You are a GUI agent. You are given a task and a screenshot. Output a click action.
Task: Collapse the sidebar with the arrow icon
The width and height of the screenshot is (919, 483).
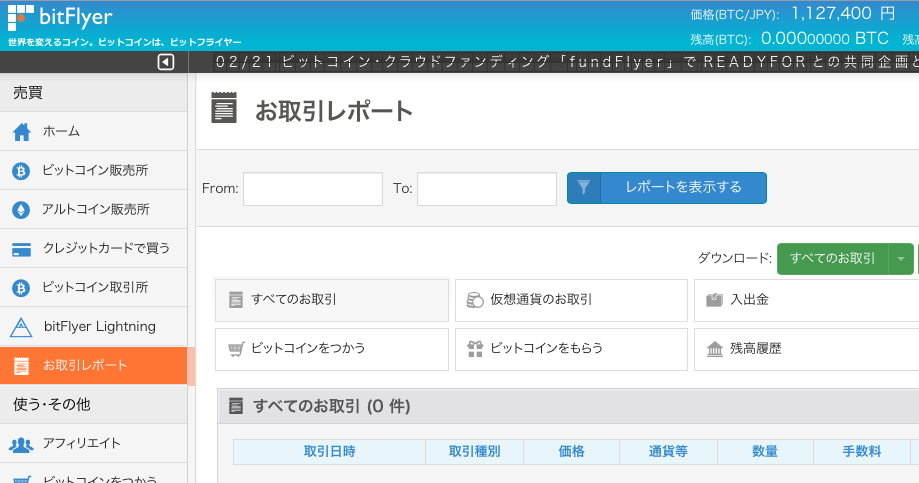pos(166,62)
